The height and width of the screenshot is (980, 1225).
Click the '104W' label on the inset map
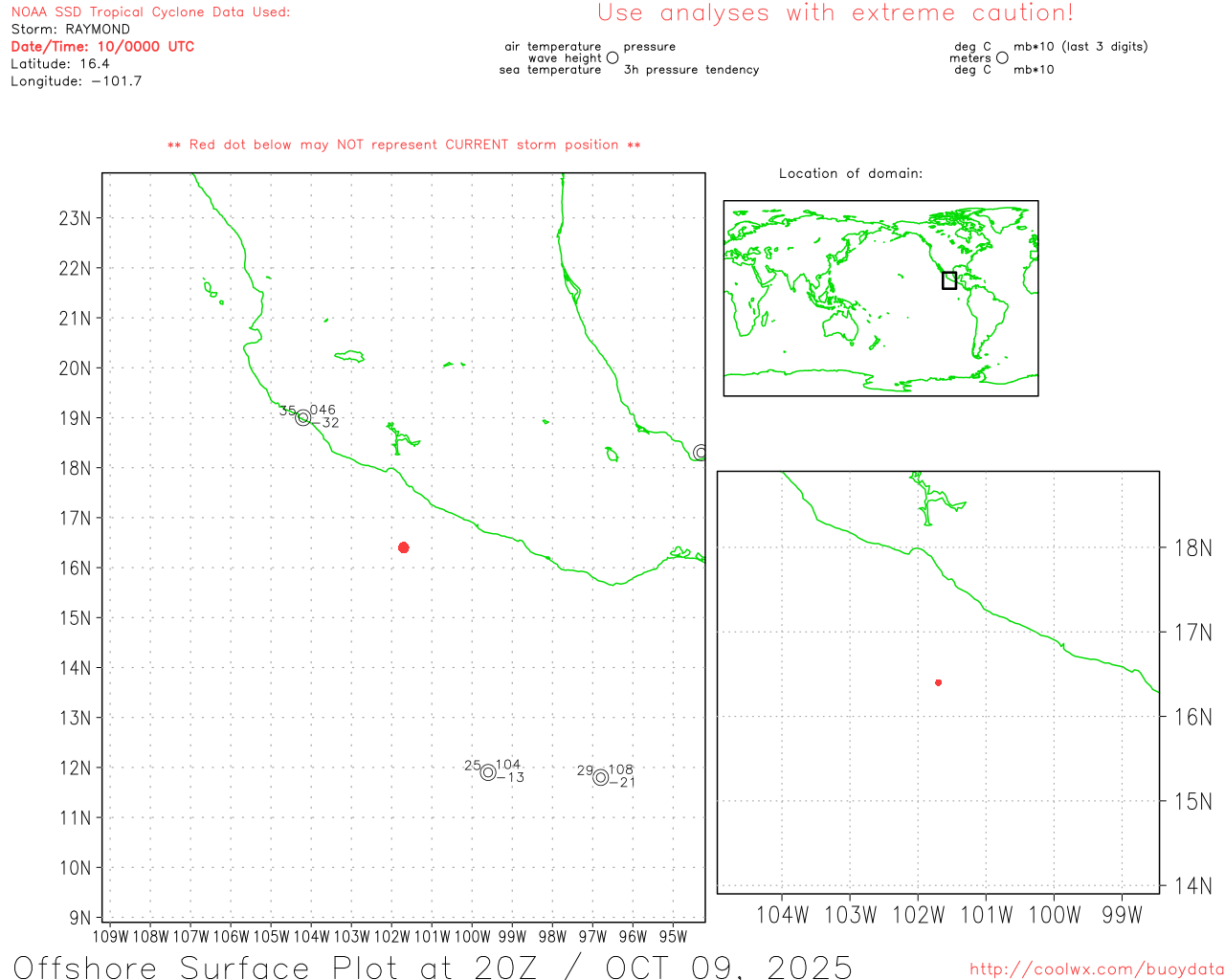pos(782,915)
